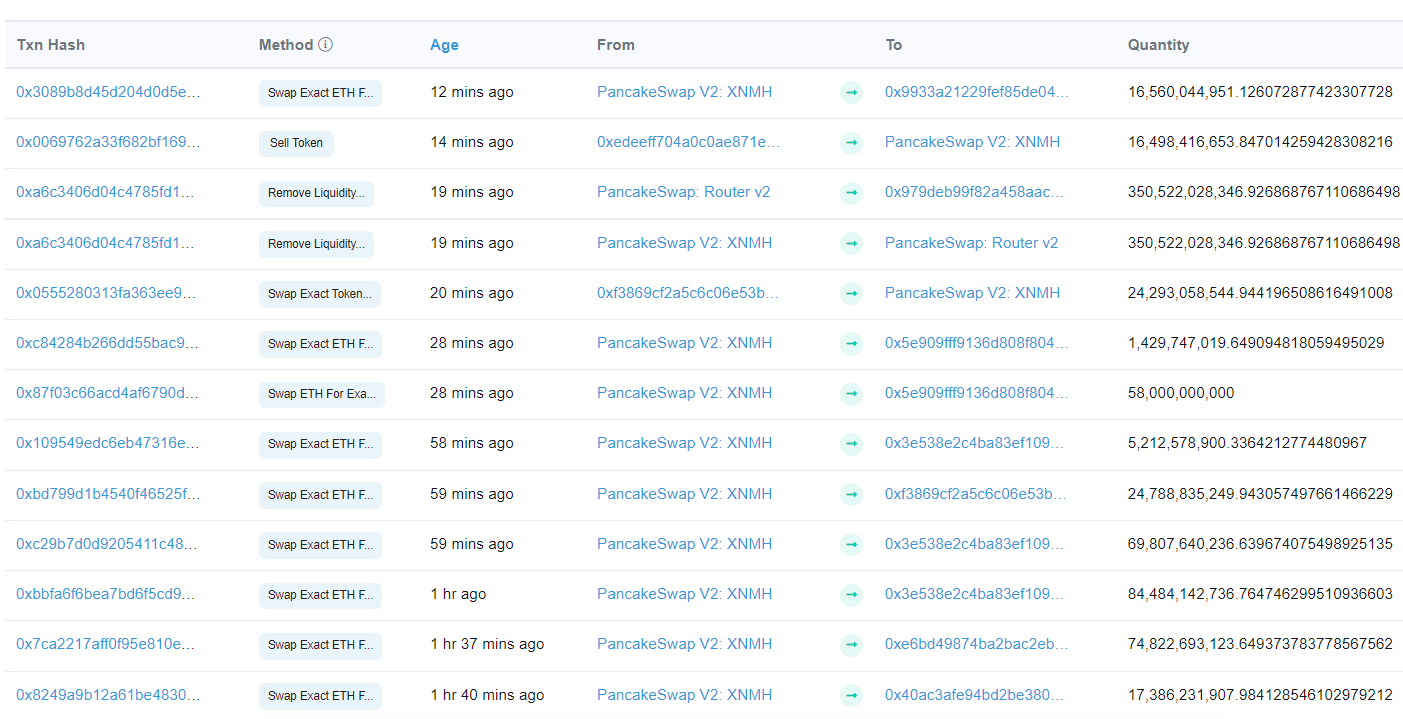Click the Method column header label
This screenshot has width=1403, height=719.
[x=286, y=45]
